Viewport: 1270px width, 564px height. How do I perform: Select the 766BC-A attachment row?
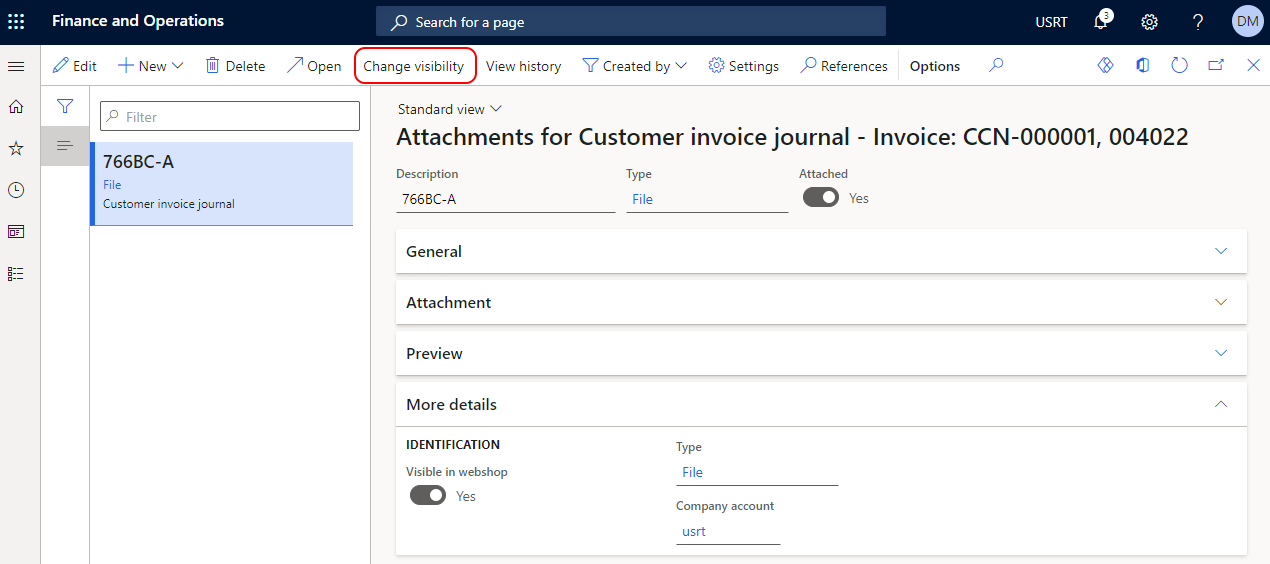point(222,183)
